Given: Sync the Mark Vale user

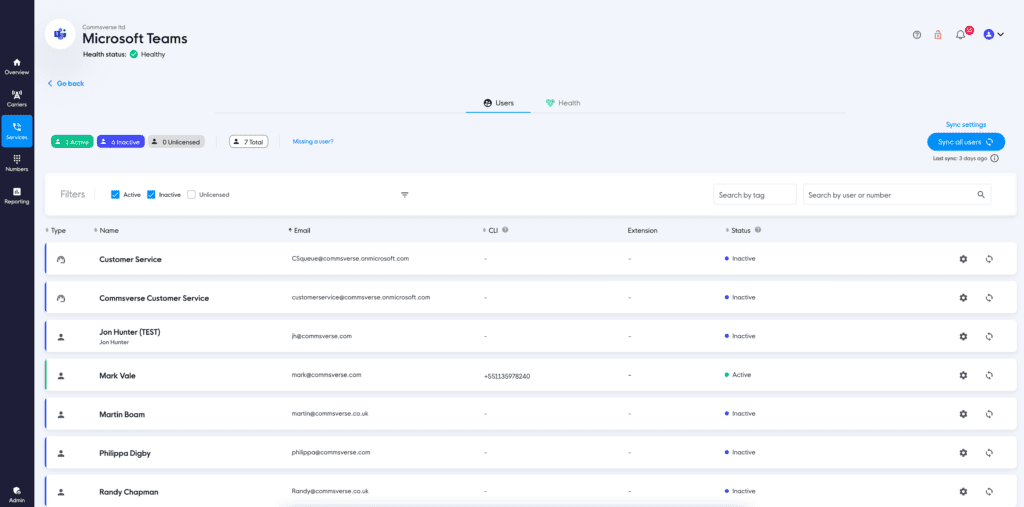Looking at the screenshot, I should 989,375.
